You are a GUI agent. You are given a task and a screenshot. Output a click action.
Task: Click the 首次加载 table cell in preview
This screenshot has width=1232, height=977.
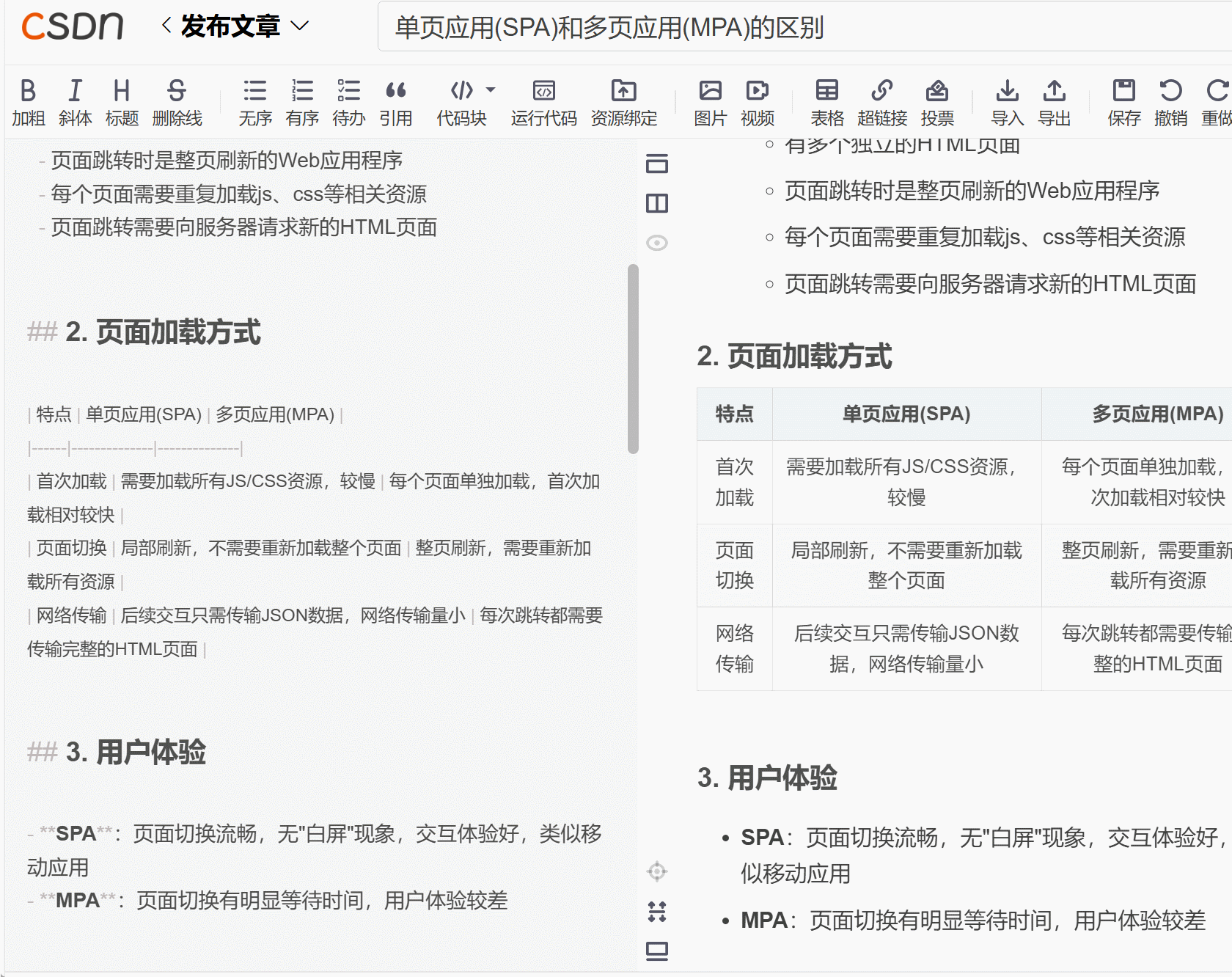734,482
